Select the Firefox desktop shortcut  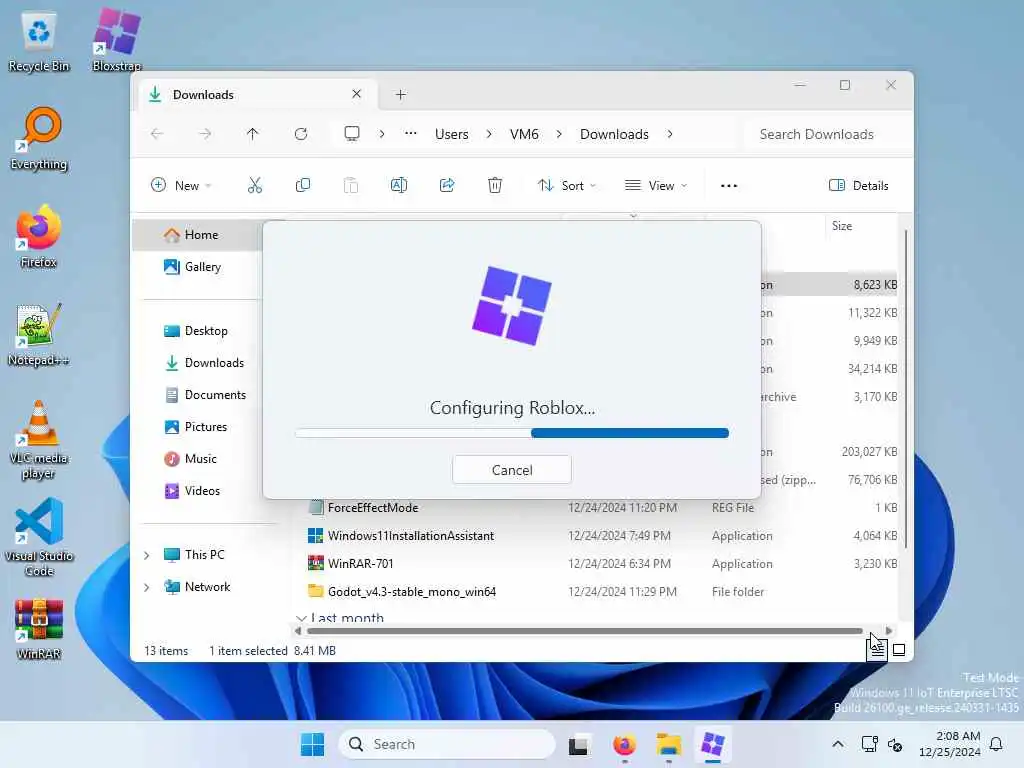coord(39,237)
